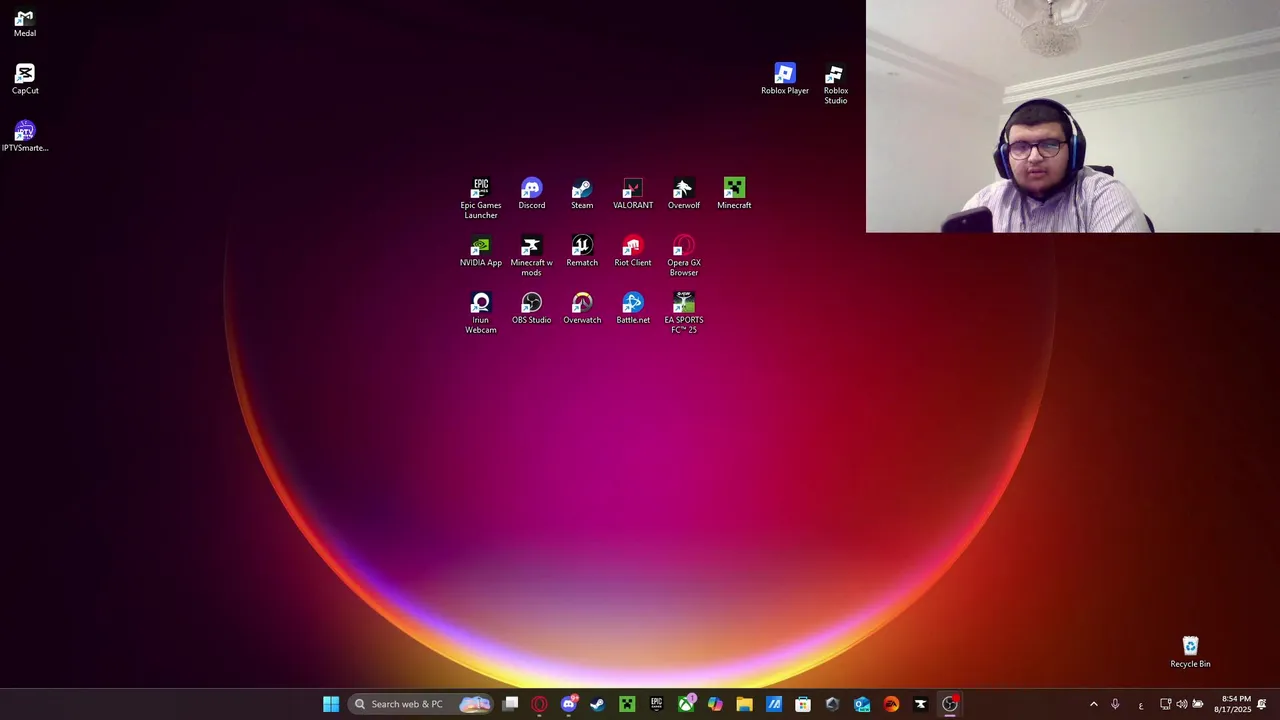
Task: Open the gray hexagon app in taskbar
Action: pyautogui.click(x=832, y=704)
